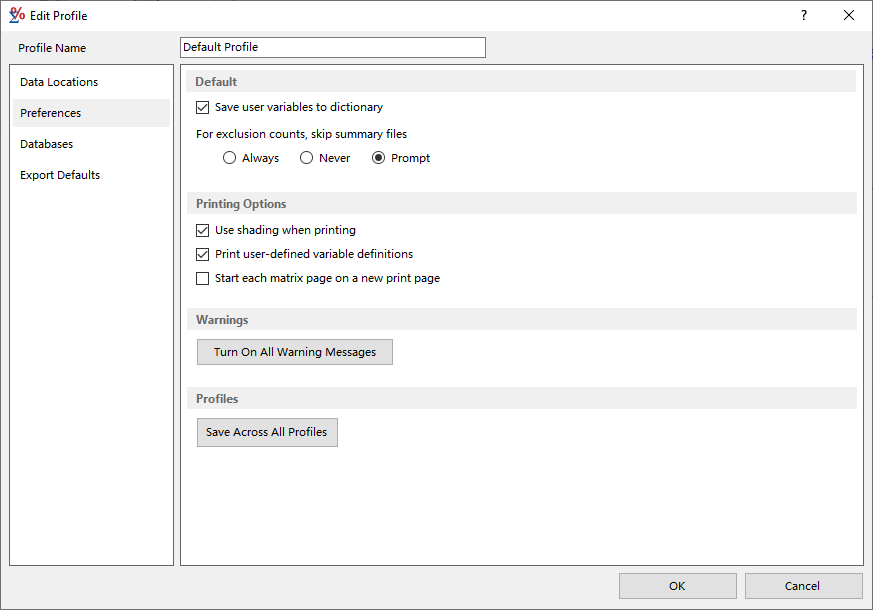The height and width of the screenshot is (610, 873).
Task: Confirm settings with the OK button
Action: pyautogui.click(x=677, y=586)
